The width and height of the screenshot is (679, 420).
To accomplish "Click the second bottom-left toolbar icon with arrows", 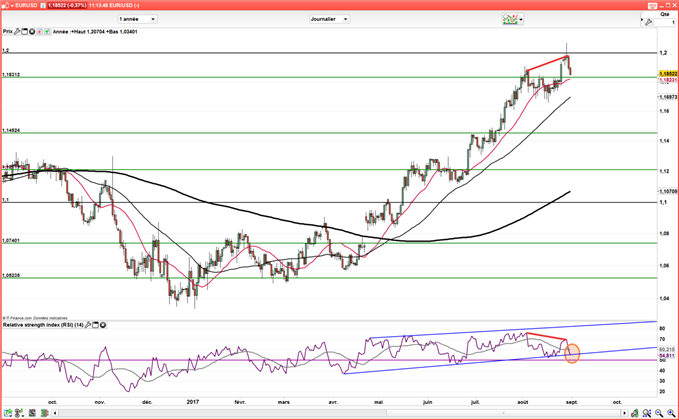I will coord(19,413).
